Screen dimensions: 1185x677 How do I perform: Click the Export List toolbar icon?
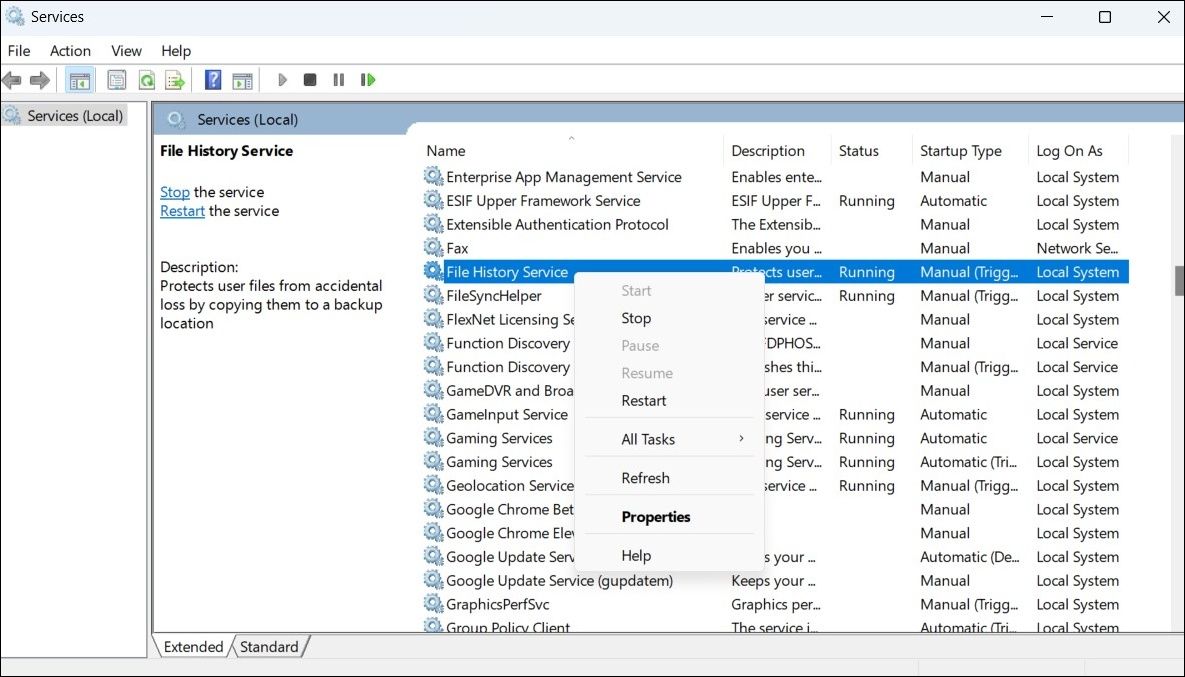pyautogui.click(x=175, y=79)
